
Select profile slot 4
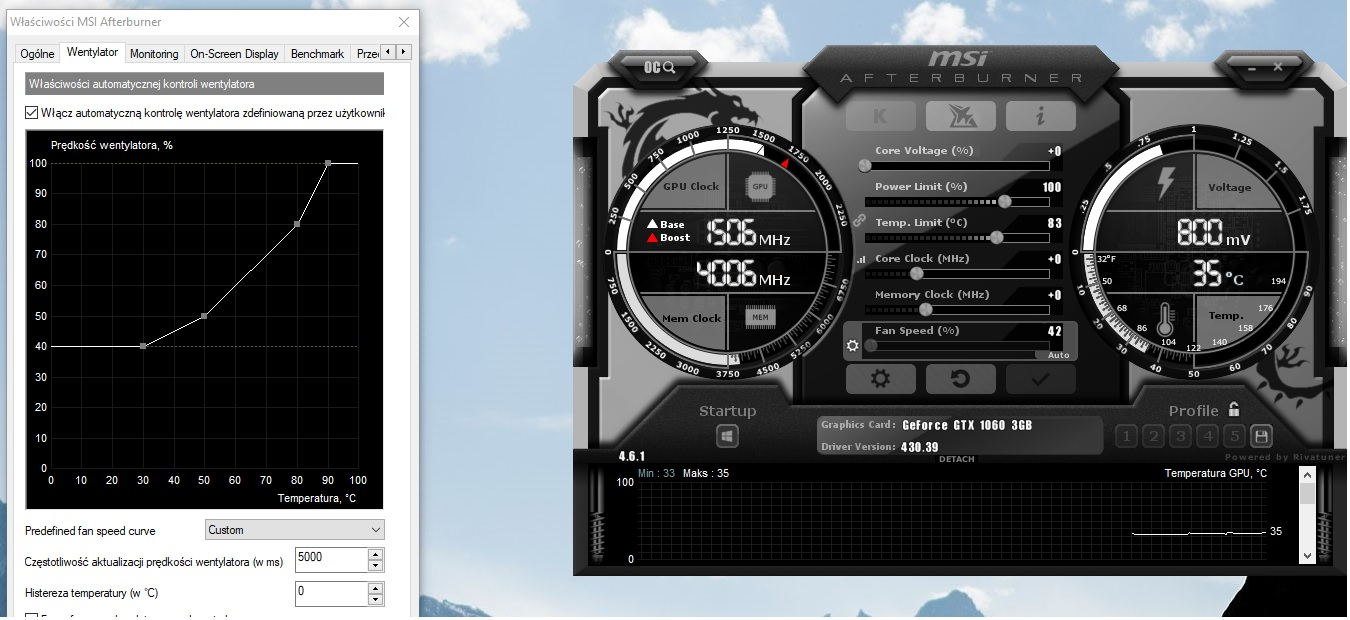[x=1207, y=436]
